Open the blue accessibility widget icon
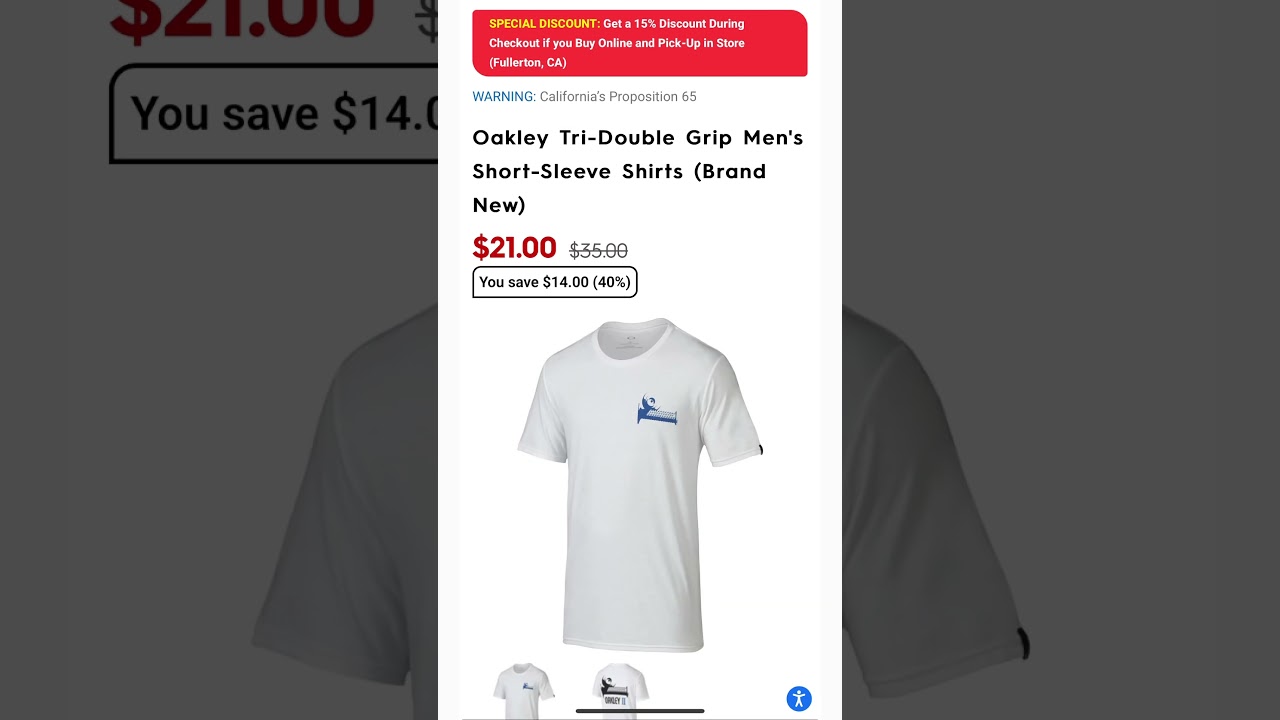Screen dimensions: 1280x720 click(x=799, y=699)
